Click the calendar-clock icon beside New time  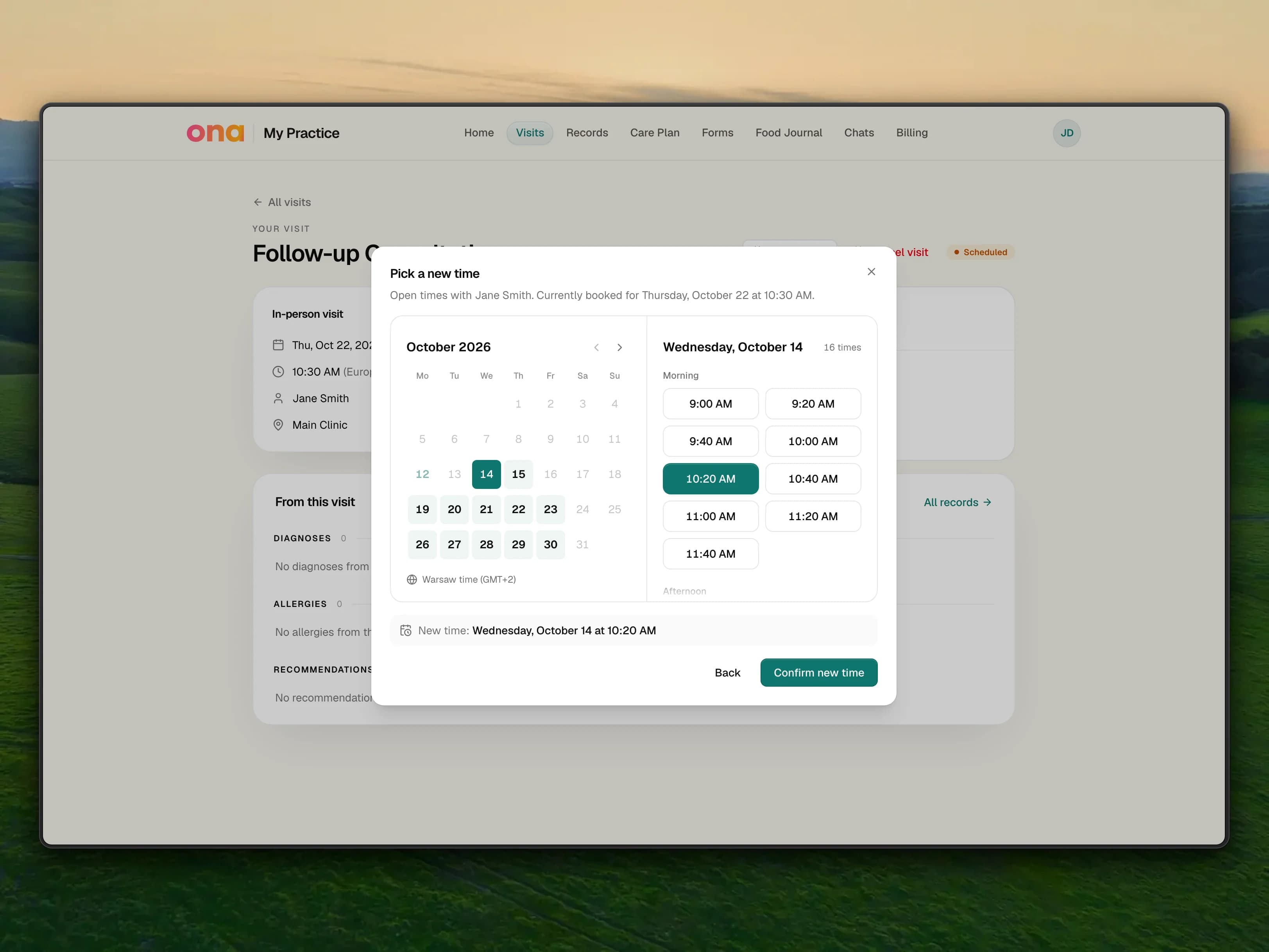point(406,630)
